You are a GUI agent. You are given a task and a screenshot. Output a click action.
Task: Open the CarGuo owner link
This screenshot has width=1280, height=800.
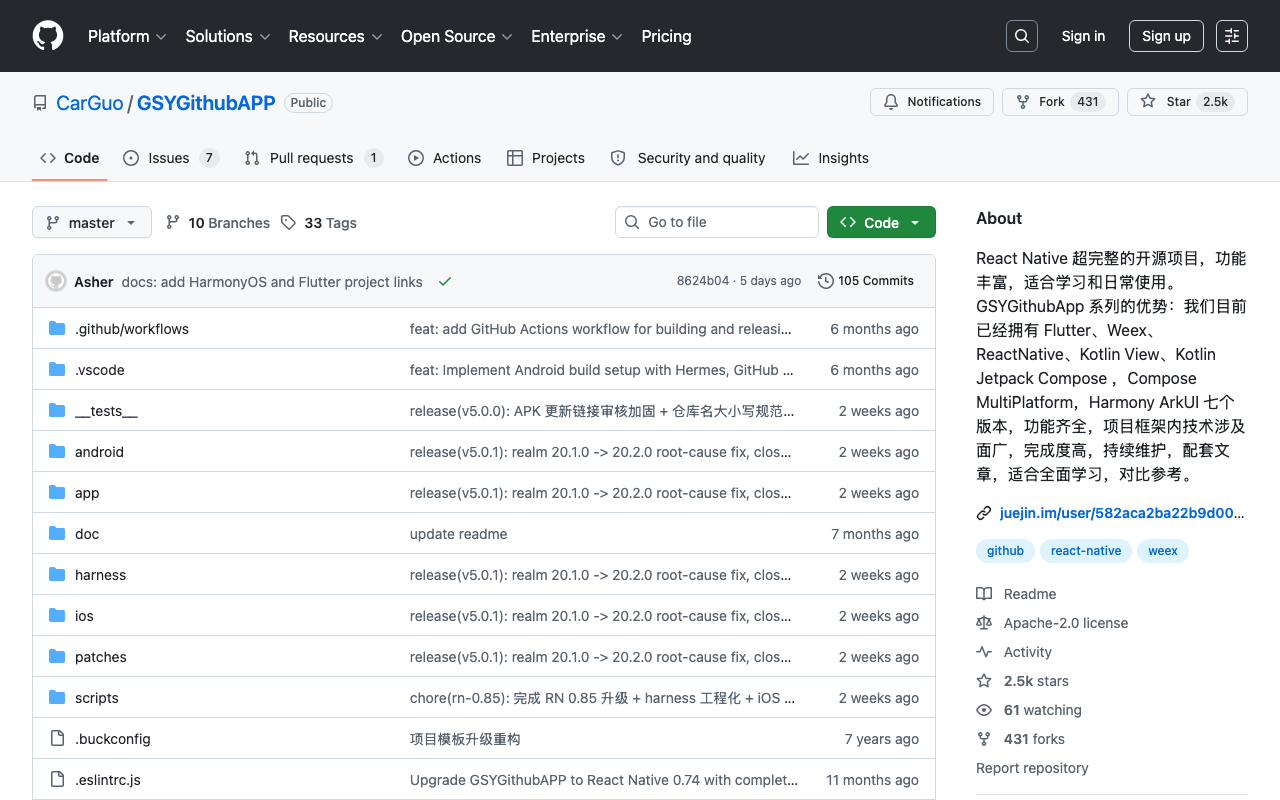click(x=90, y=102)
